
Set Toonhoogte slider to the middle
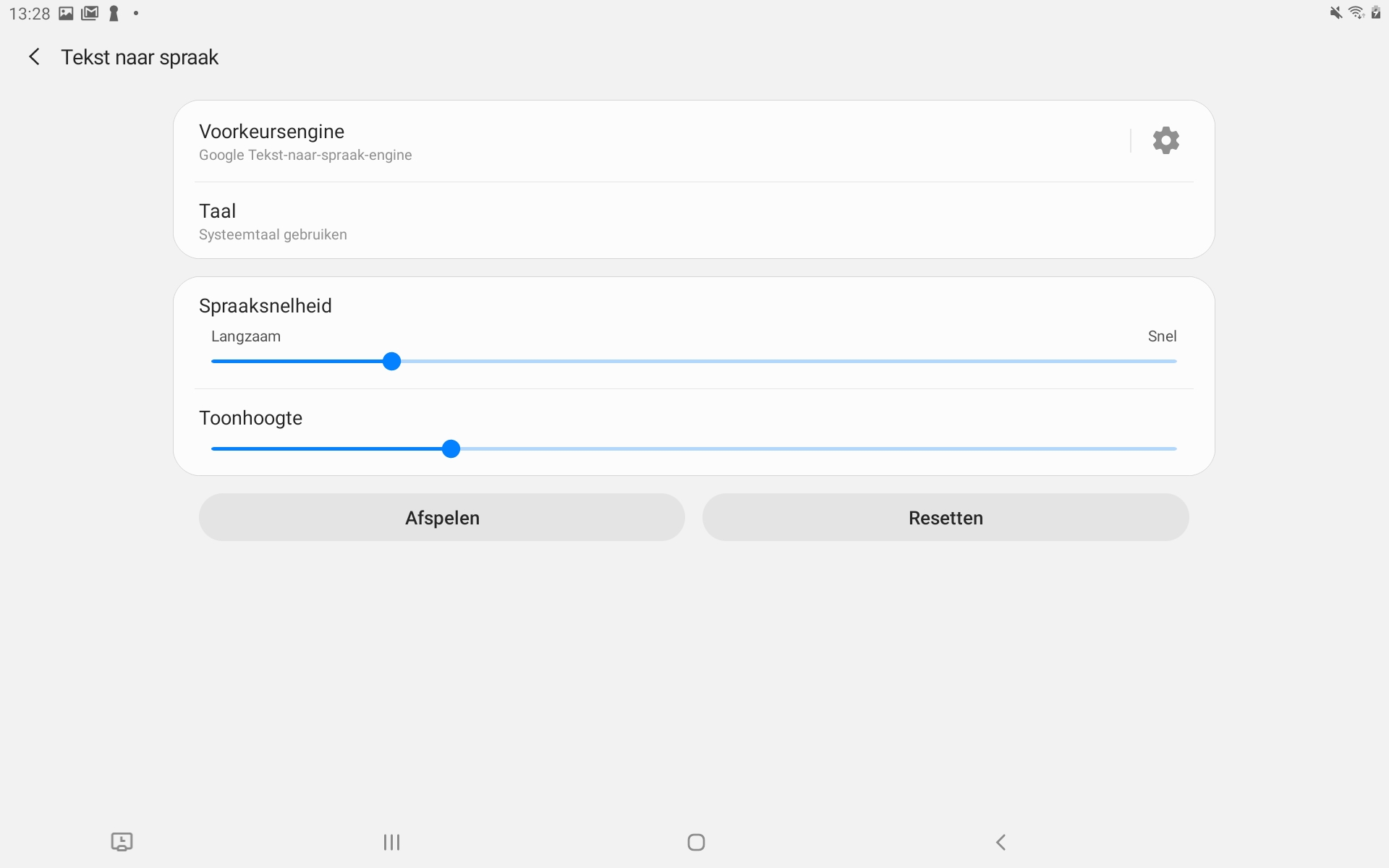coord(694,448)
